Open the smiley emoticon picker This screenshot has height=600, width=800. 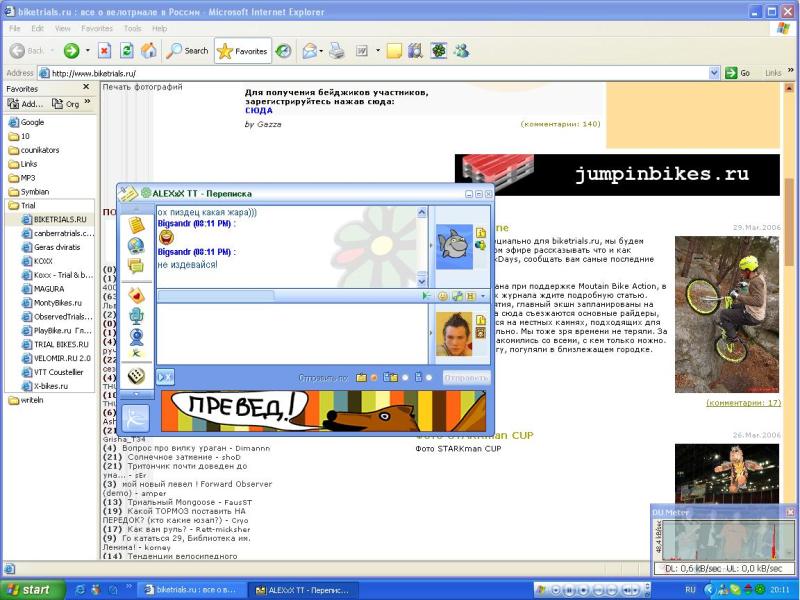442,296
